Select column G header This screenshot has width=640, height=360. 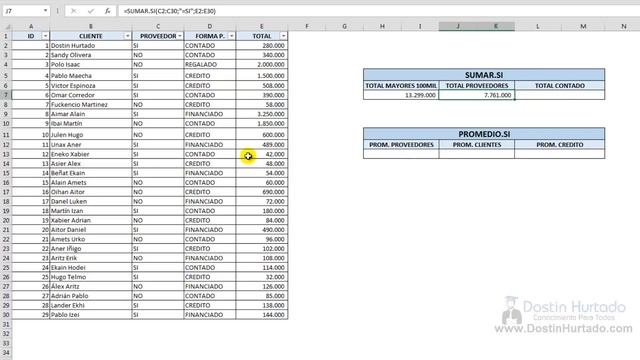tap(344, 27)
